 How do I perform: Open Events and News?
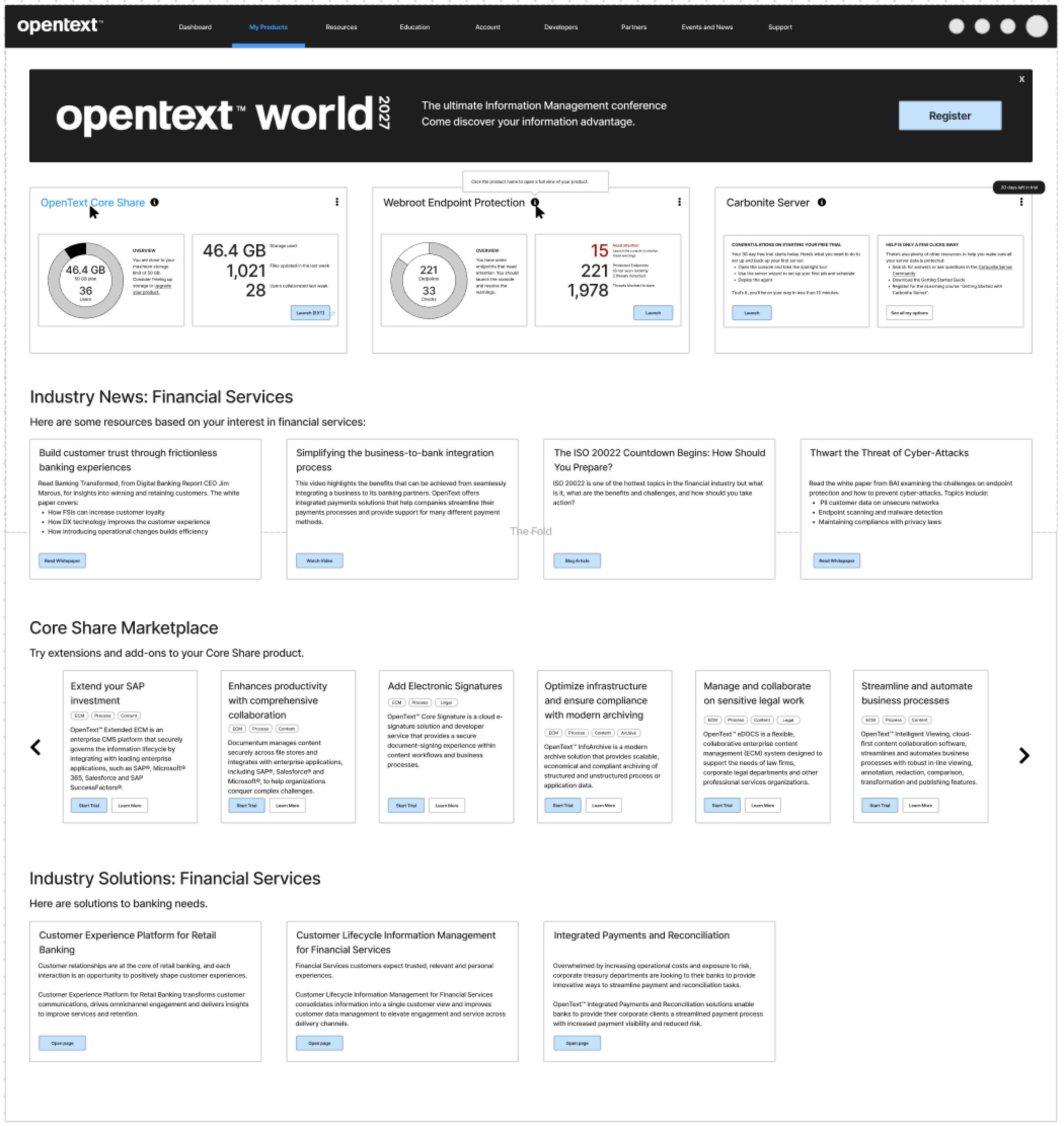tap(707, 27)
